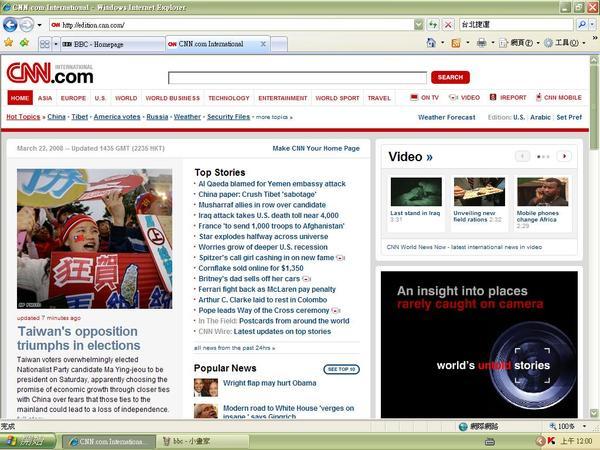Open the TECHNOLOGY navigation section
The height and width of the screenshot is (450, 600).
pyautogui.click(x=229, y=98)
